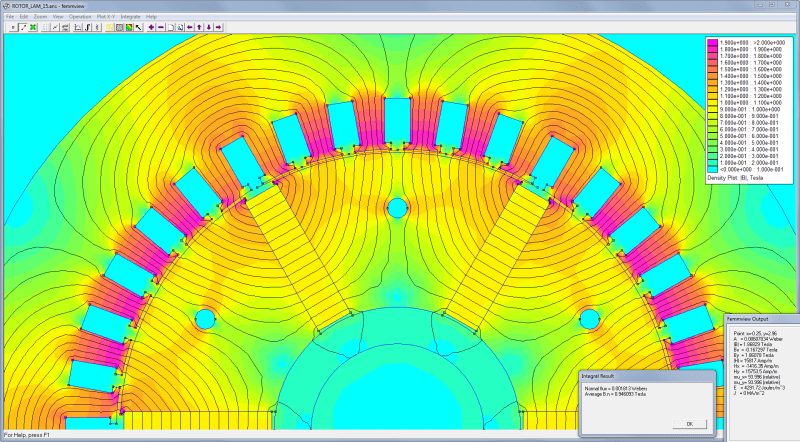
Task: Click the legend text '1.500e+000 : 1.600e+000'
Action: tap(750, 69)
